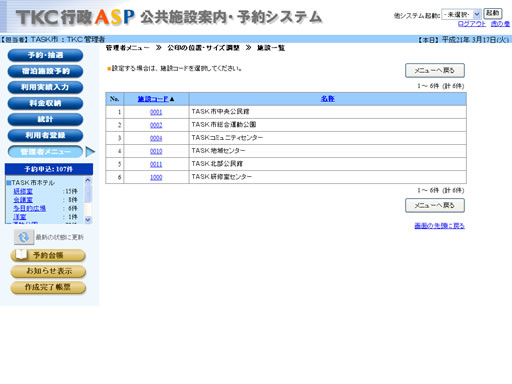Open the 利用実績入力 menu

(x=45, y=87)
